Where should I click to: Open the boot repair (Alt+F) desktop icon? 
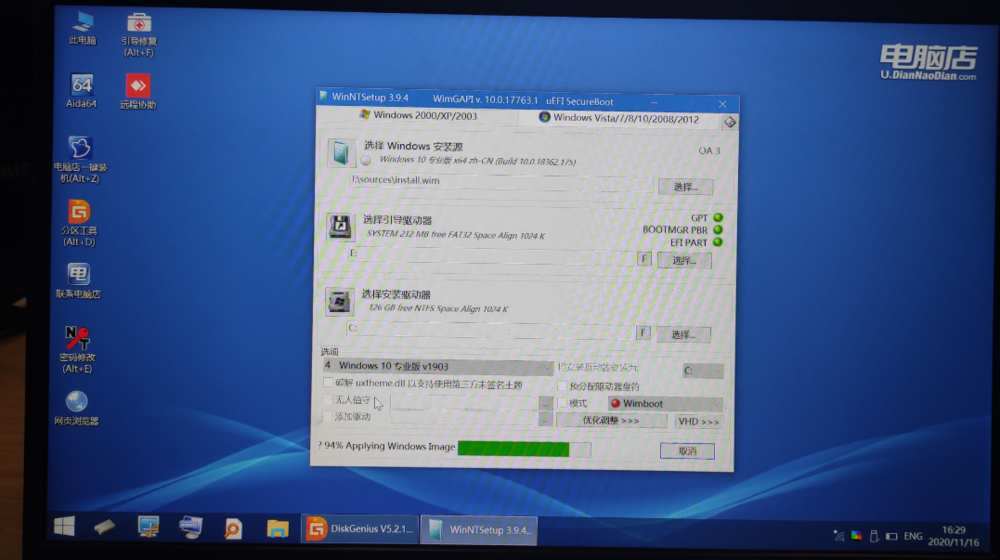click(x=138, y=34)
